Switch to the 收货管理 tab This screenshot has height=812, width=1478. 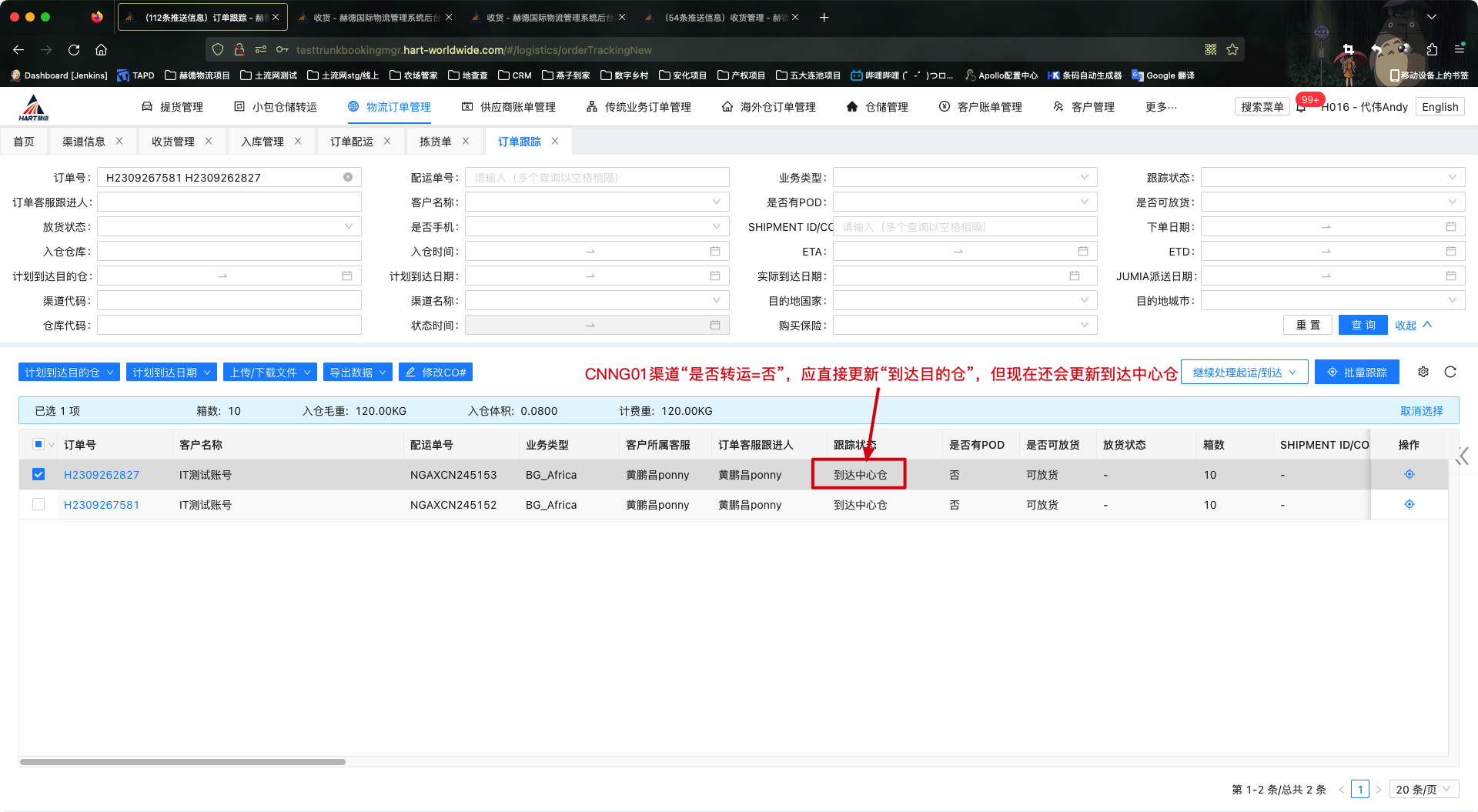pyautogui.click(x=172, y=142)
